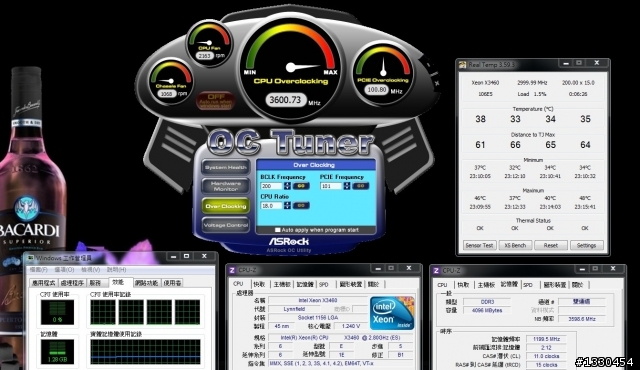Click the "1.240 V" core voltage field
Image resolution: width=640 pixels, height=370 pixels.
pyautogui.click(x=351, y=326)
